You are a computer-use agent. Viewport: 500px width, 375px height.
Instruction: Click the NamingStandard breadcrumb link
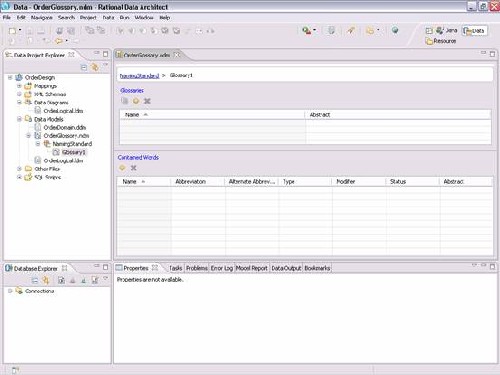[x=139, y=76]
